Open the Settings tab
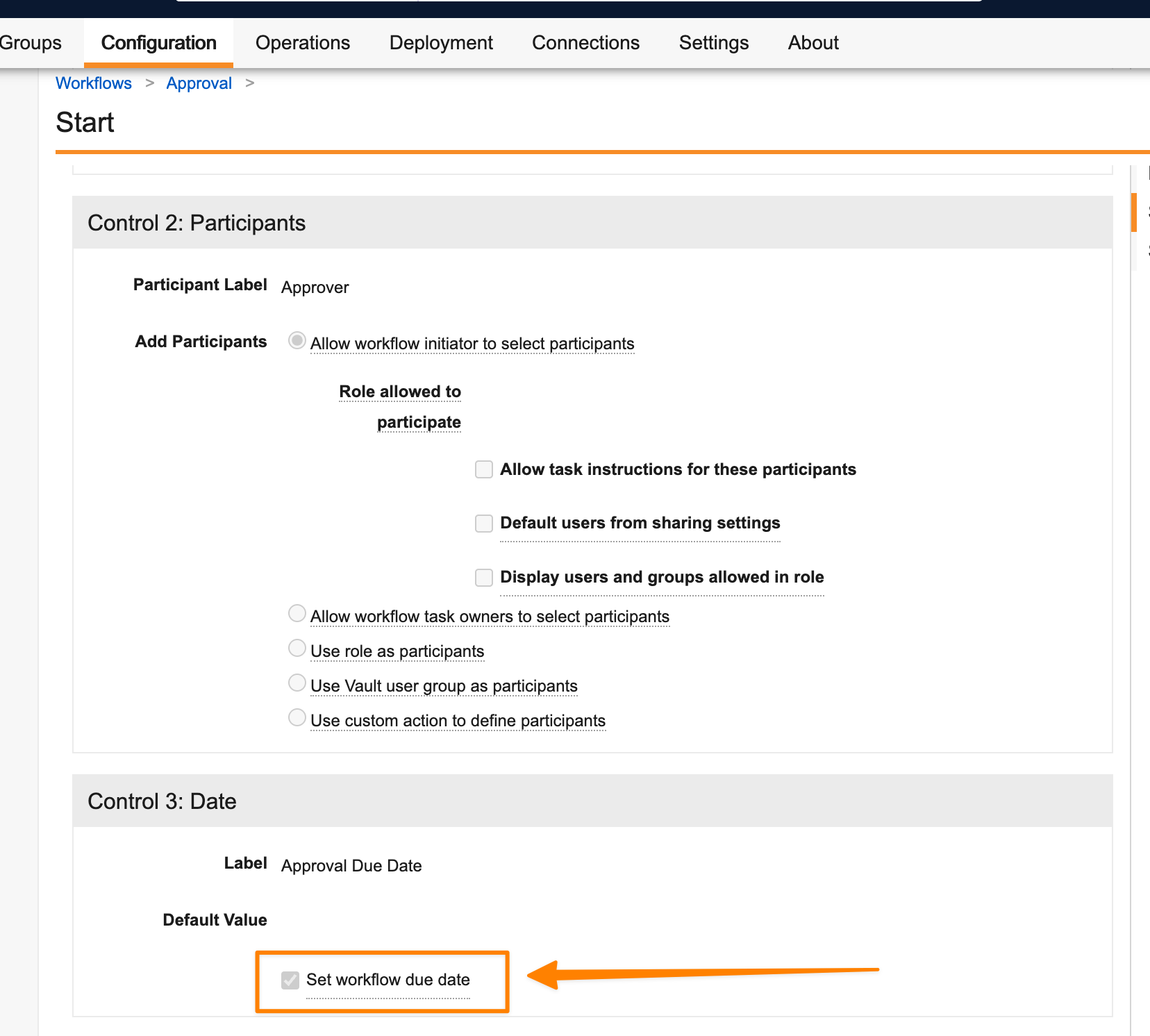Screen dimensions: 1150x1036 click(x=713, y=43)
